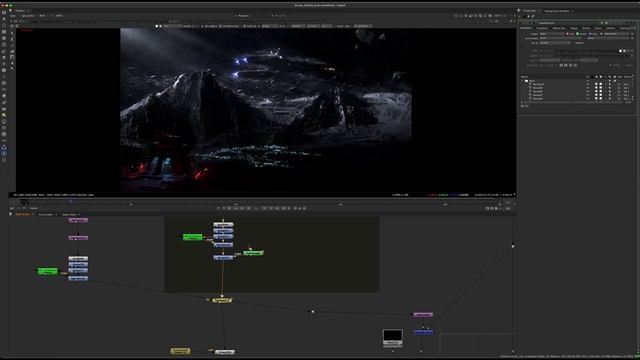Select the purple node at top left of graph
640x360 pixels.
(x=78, y=220)
